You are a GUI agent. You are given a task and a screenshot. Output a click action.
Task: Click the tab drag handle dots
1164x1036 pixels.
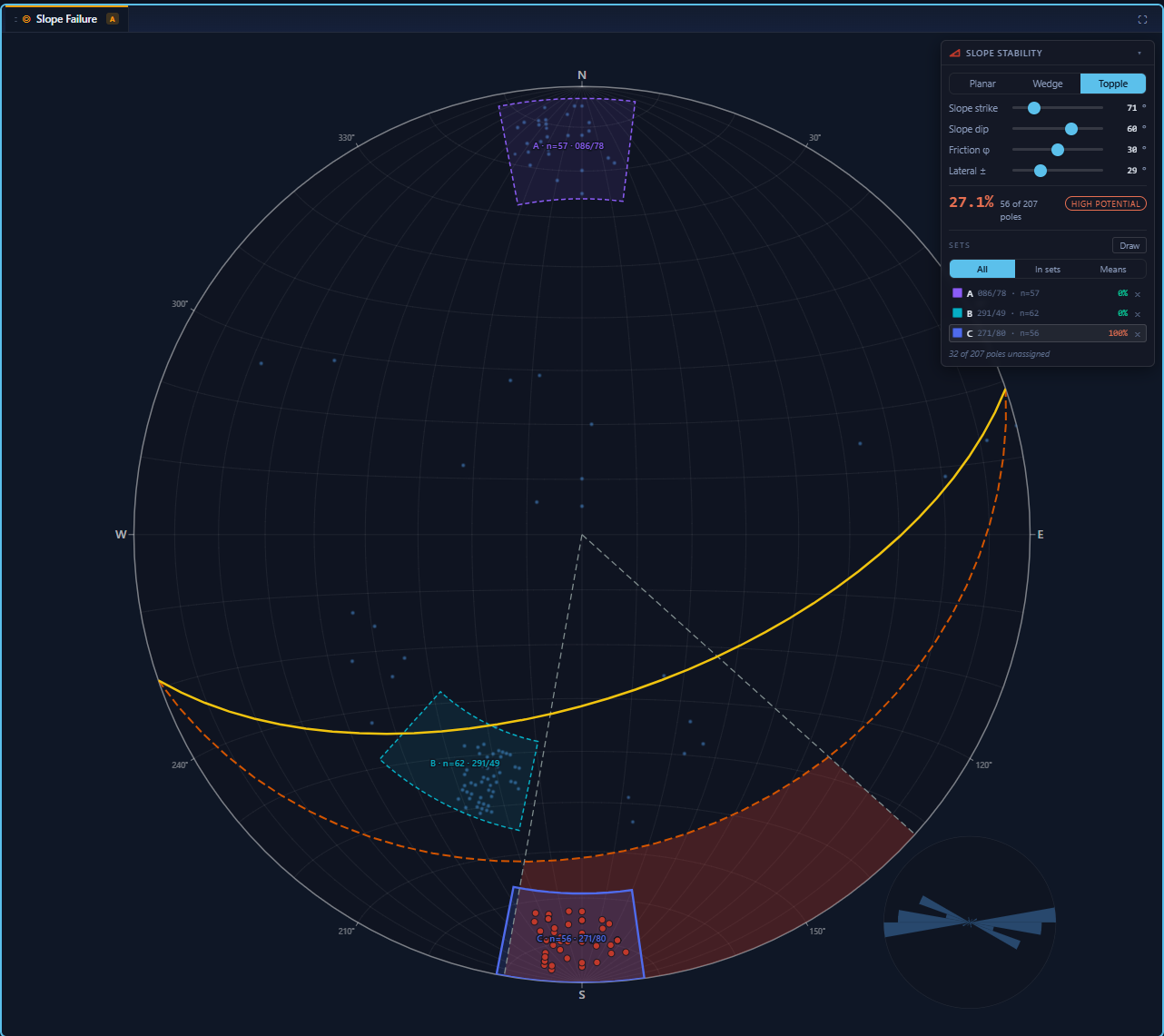pos(15,19)
